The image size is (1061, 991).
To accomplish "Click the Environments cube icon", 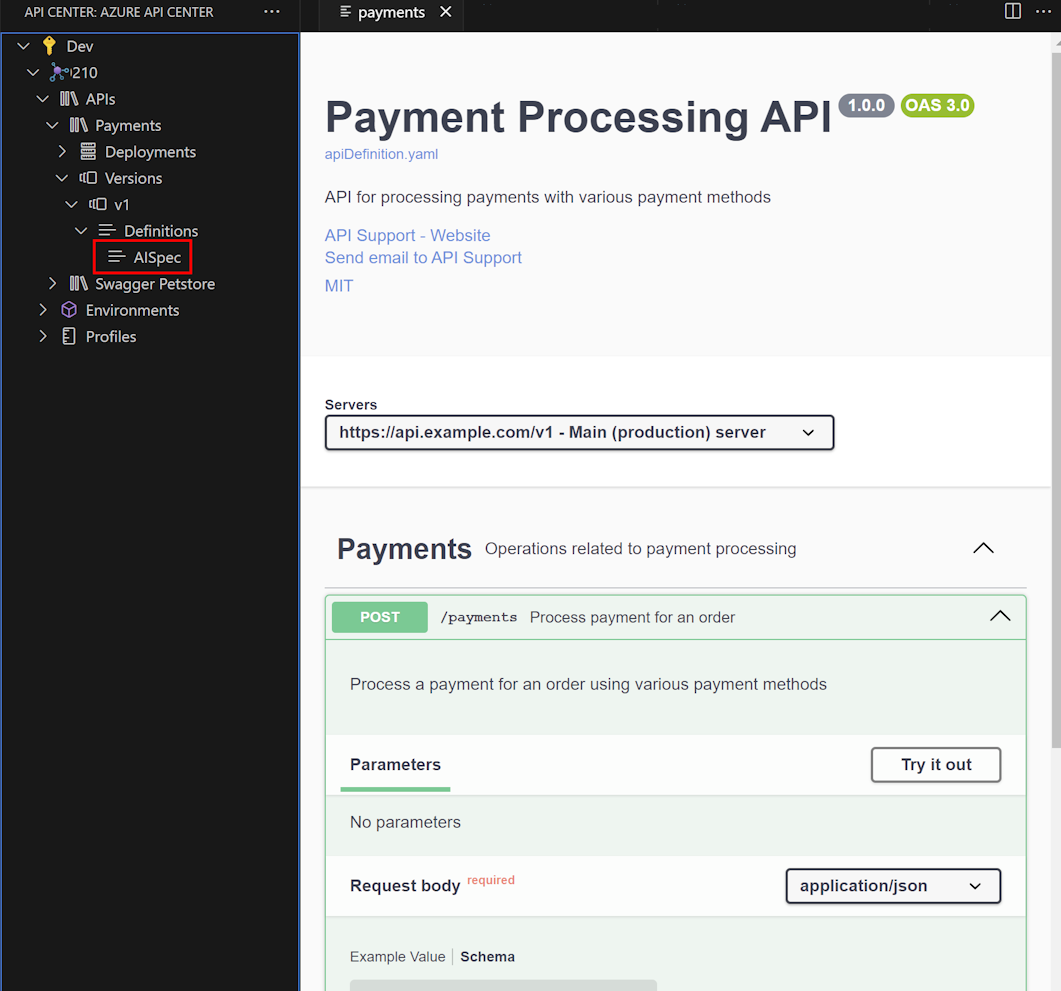I will point(66,310).
